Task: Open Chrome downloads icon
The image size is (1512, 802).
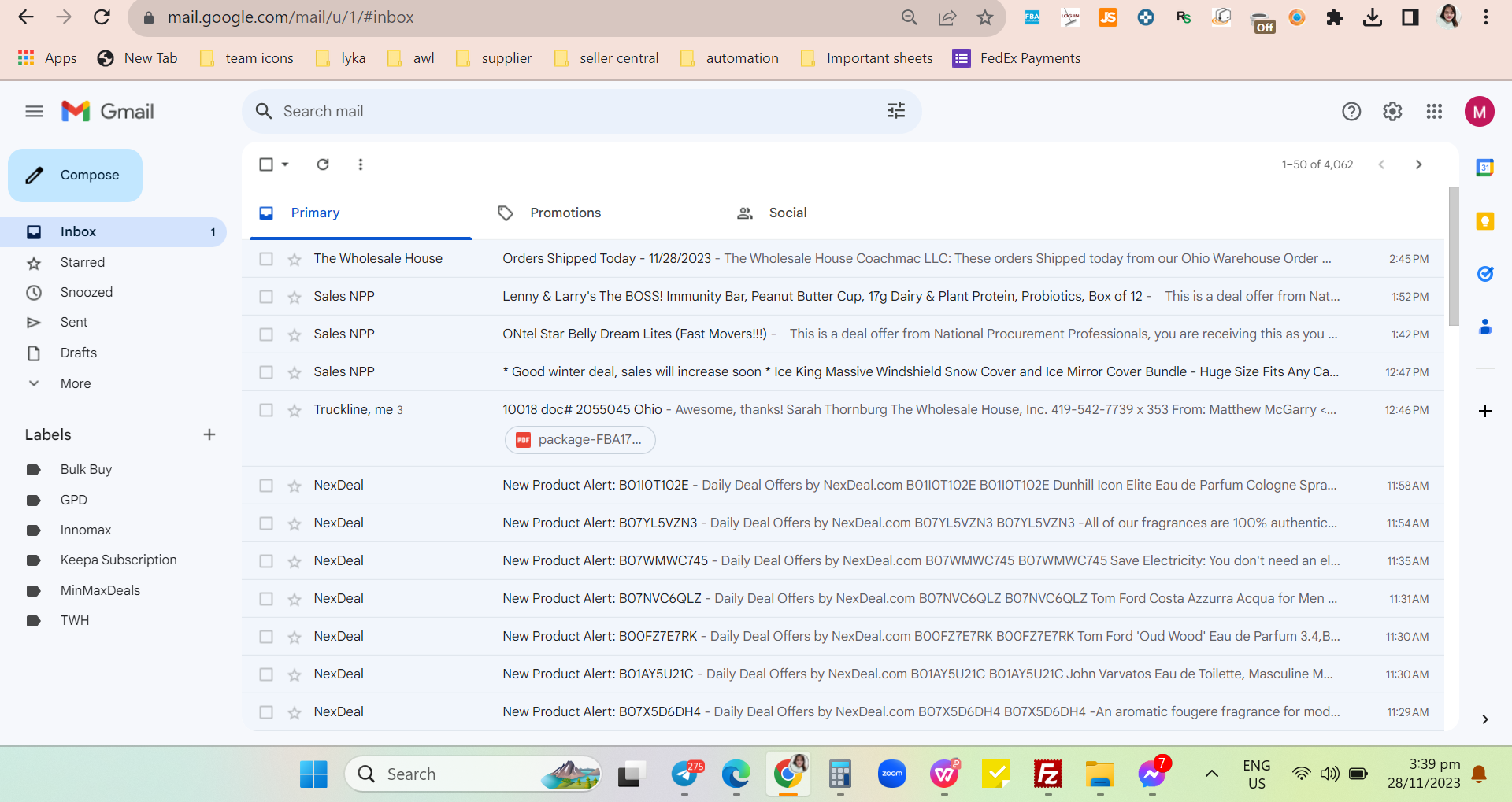Action: (x=1373, y=17)
